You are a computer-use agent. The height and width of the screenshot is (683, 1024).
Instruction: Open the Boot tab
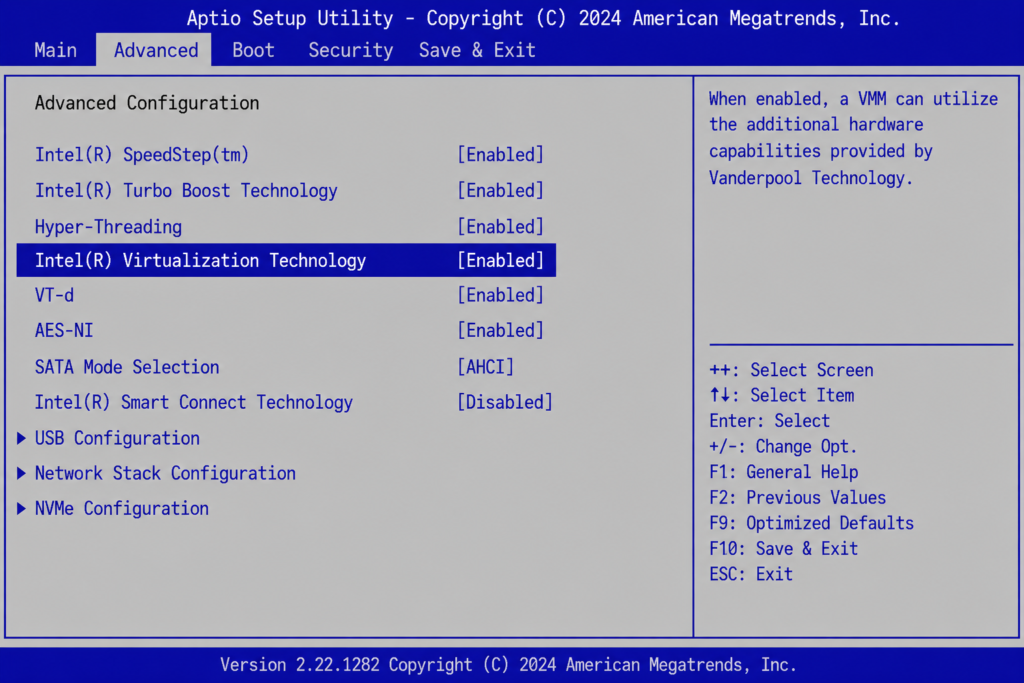pos(253,50)
